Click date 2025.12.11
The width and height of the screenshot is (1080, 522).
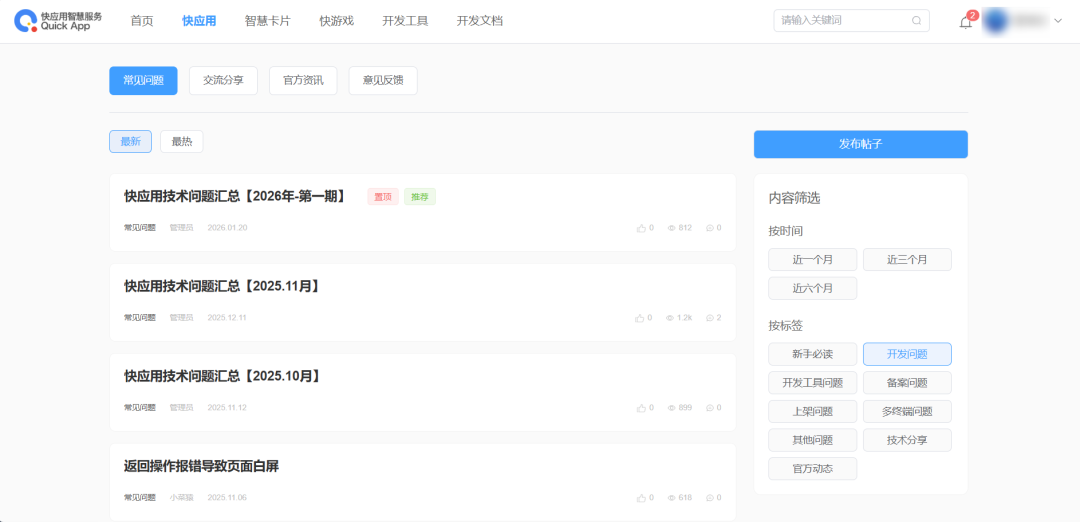click(227, 317)
